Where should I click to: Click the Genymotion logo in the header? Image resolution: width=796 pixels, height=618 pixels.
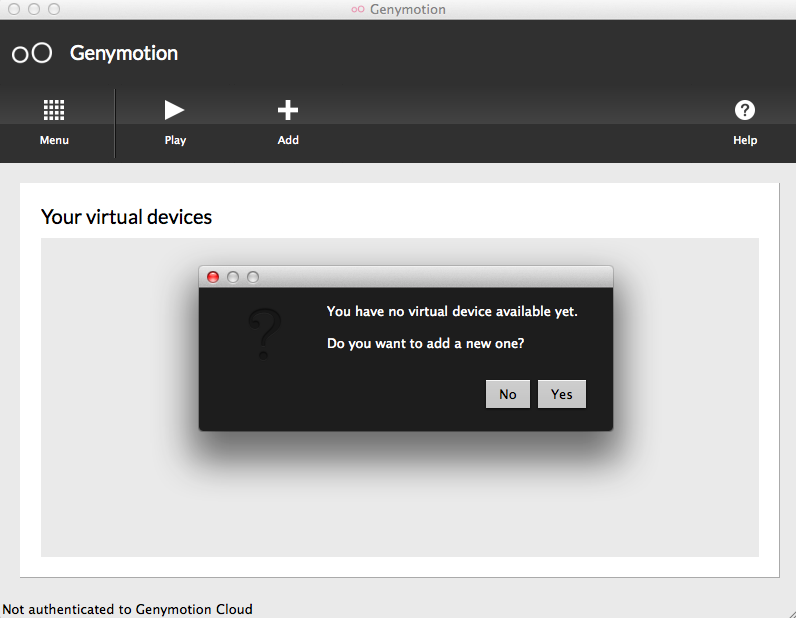tap(32, 53)
